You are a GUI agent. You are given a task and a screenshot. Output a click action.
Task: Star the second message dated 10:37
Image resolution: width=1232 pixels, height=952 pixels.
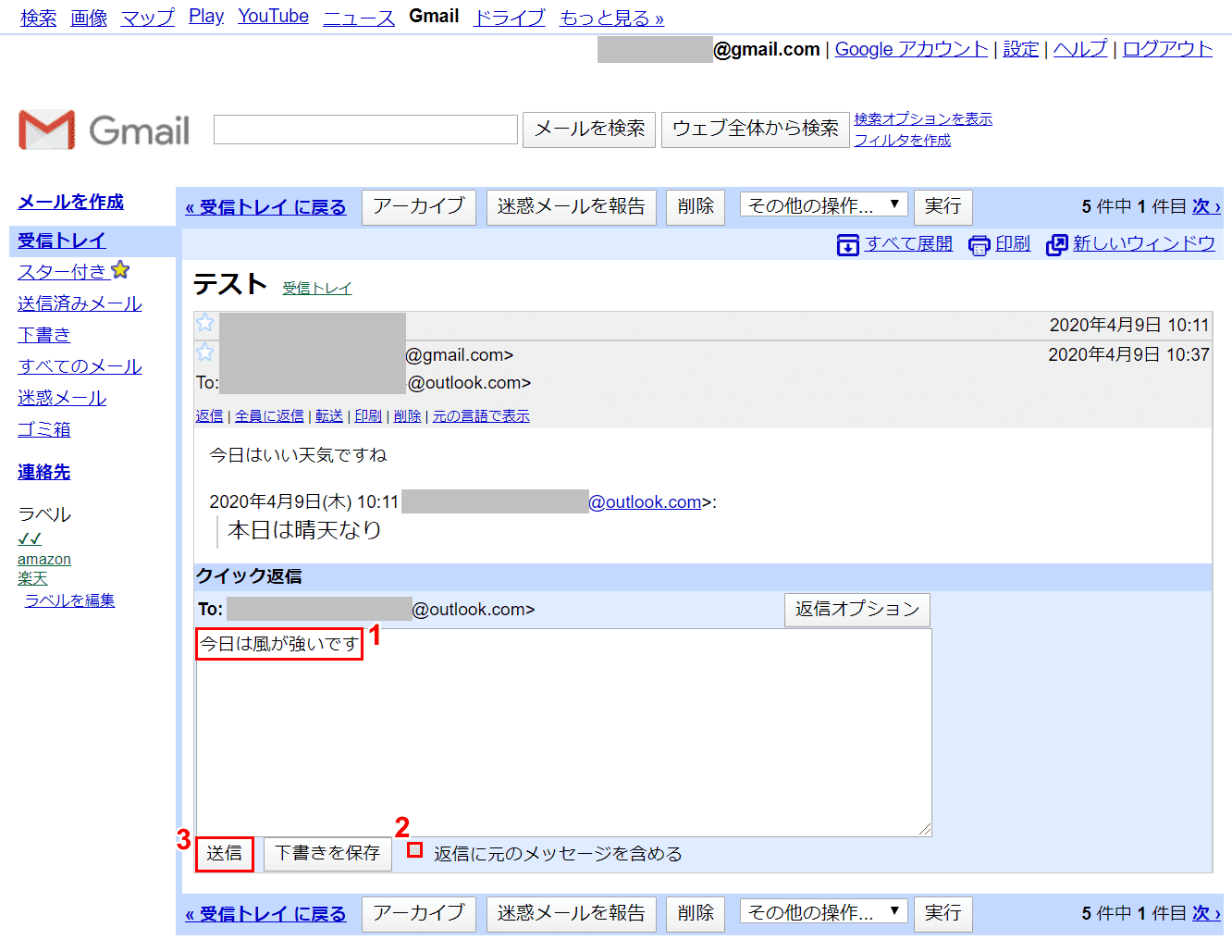[205, 352]
